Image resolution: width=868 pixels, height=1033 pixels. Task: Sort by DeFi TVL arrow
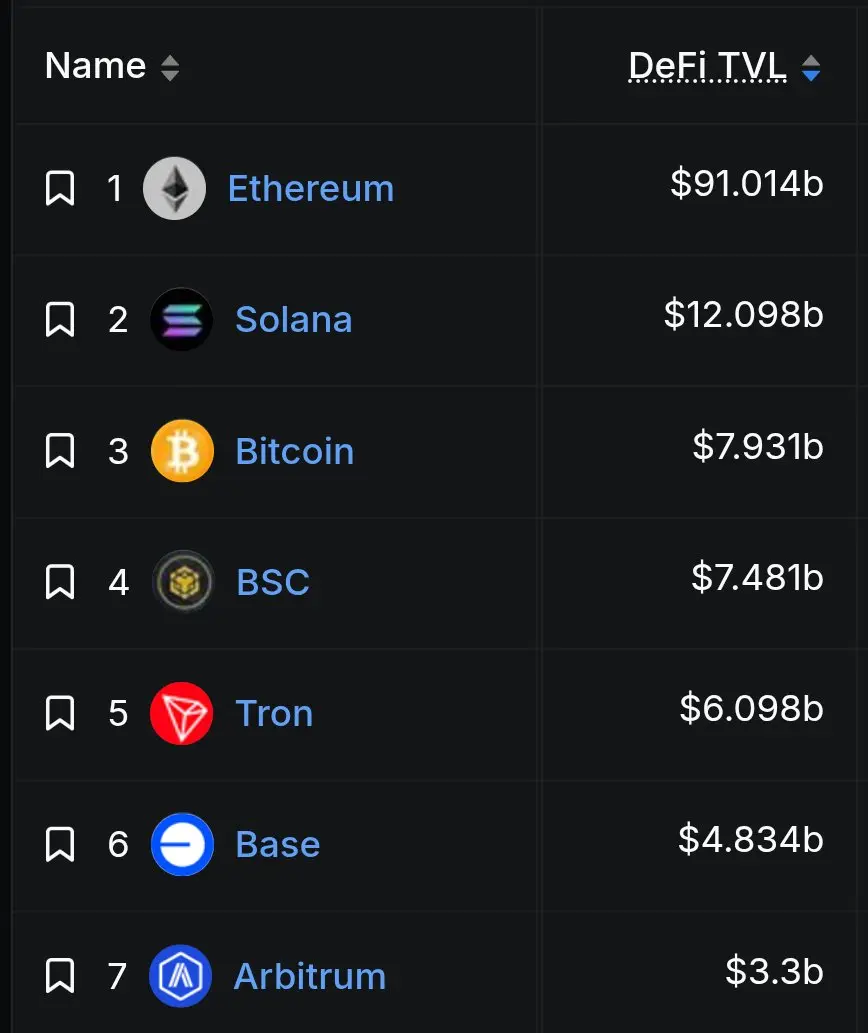(811, 68)
